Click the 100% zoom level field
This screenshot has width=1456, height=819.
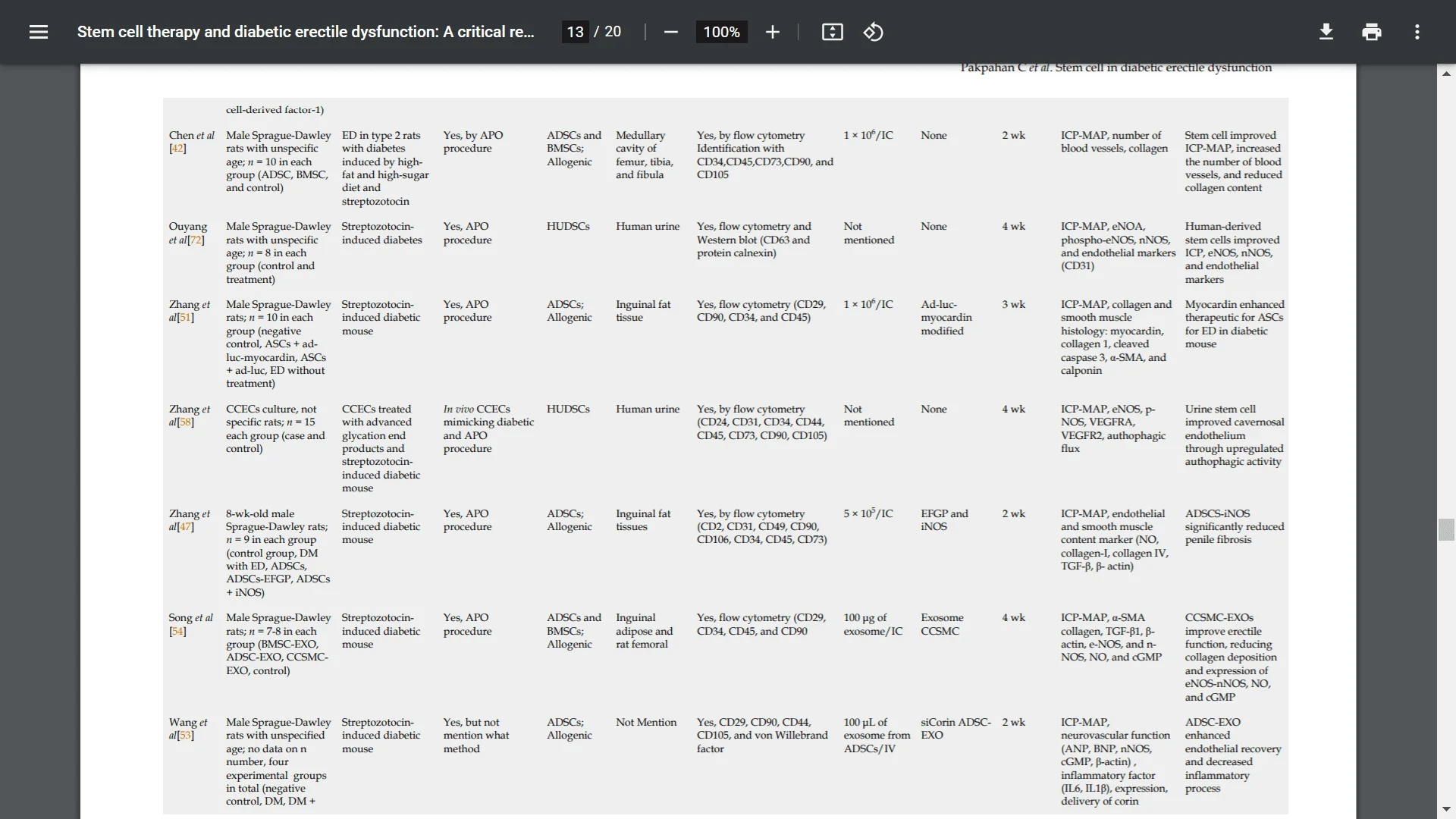tap(721, 32)
